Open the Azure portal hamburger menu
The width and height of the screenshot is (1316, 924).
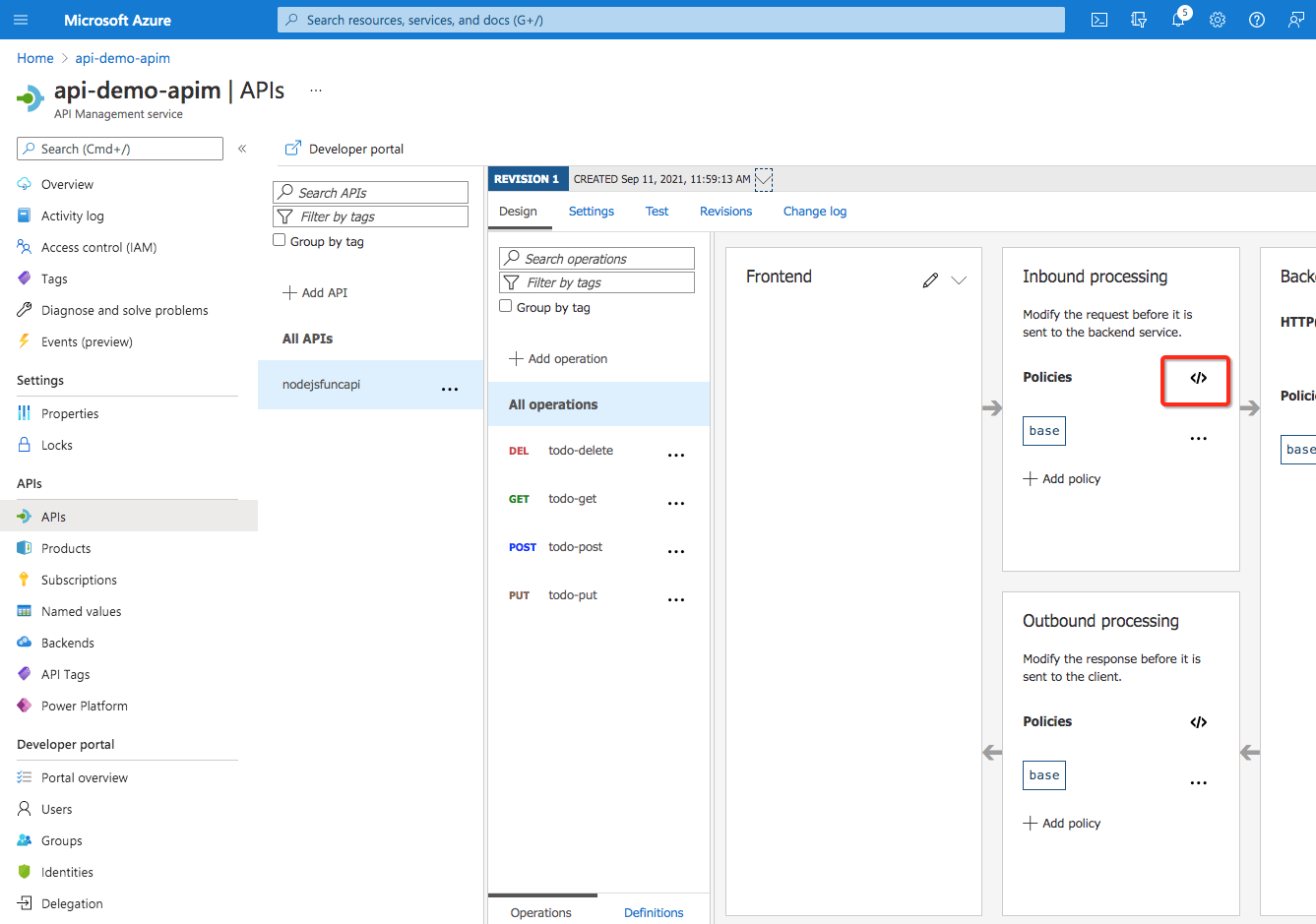(21, 20)
